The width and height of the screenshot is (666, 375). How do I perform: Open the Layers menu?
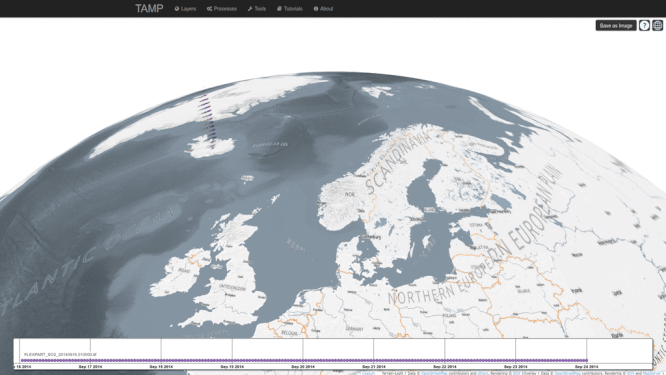pyautogui.click(x=185, y=8)
